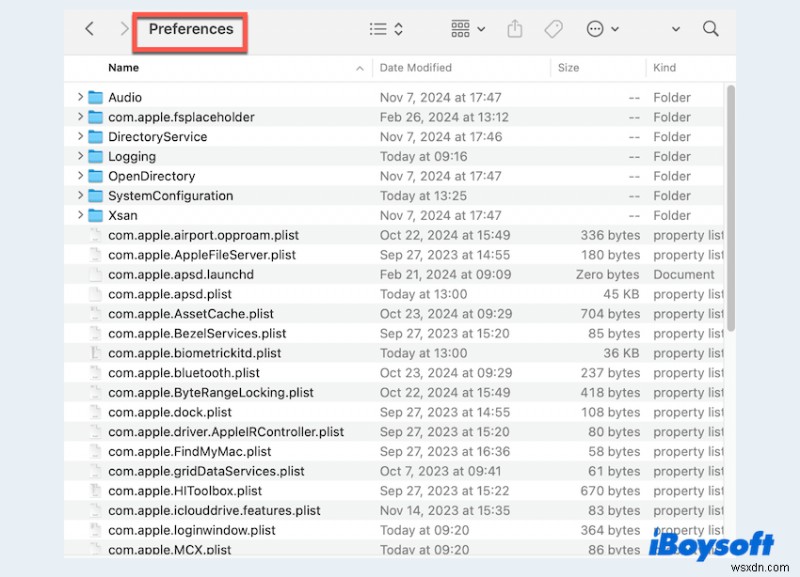Expand the Logging folder
Screen dimensions: 800x577
tap(80, 156)
